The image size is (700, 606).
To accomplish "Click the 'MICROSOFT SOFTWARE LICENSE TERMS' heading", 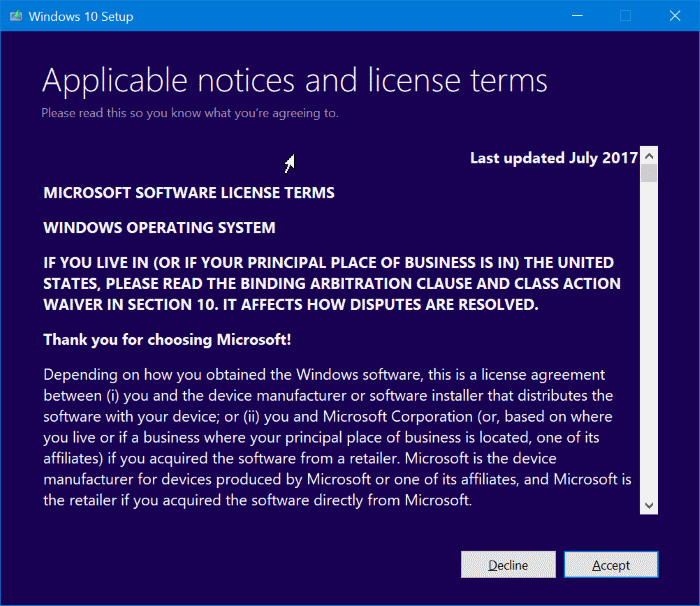I will coord(189,192).
